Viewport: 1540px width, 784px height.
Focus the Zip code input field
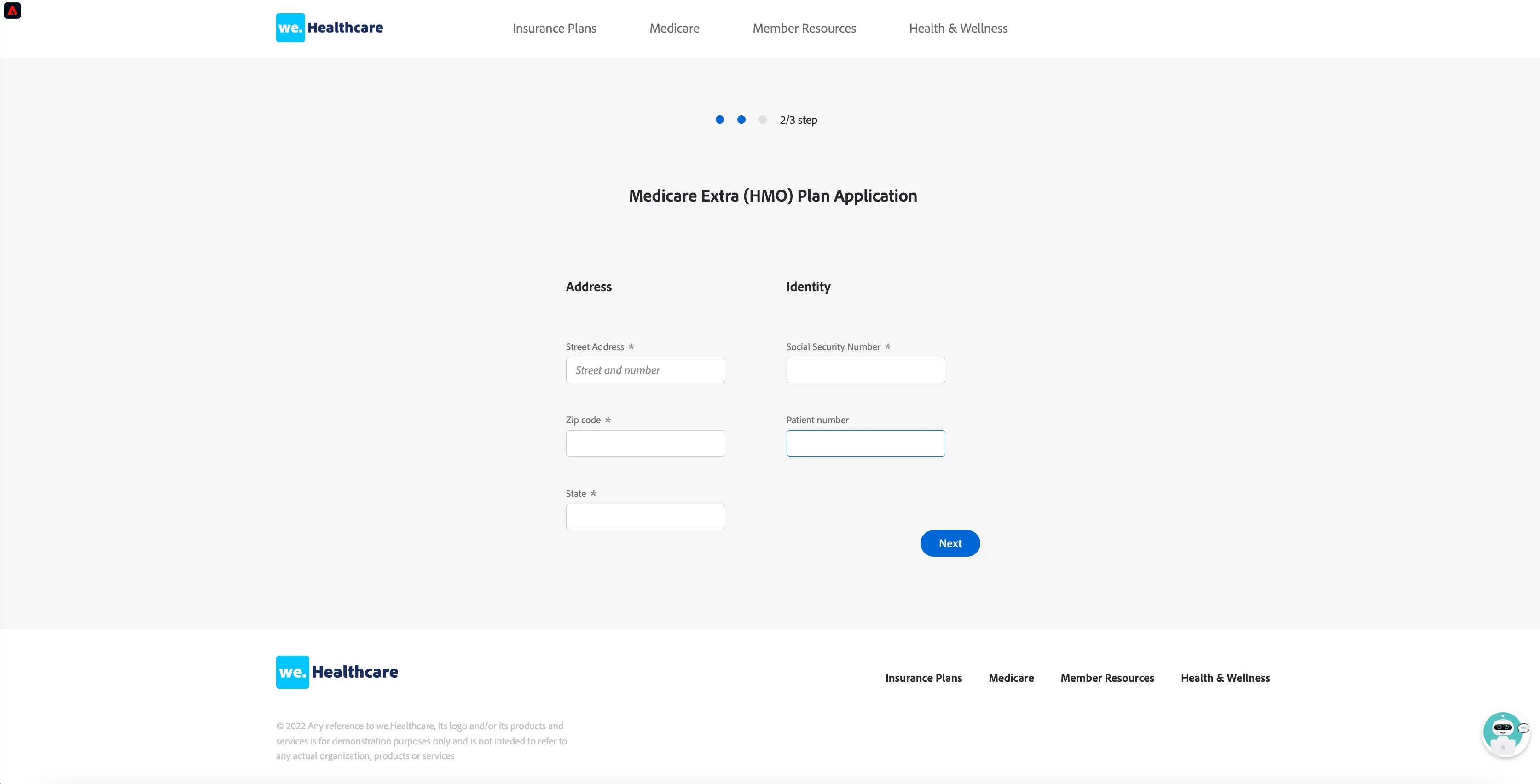646,444
